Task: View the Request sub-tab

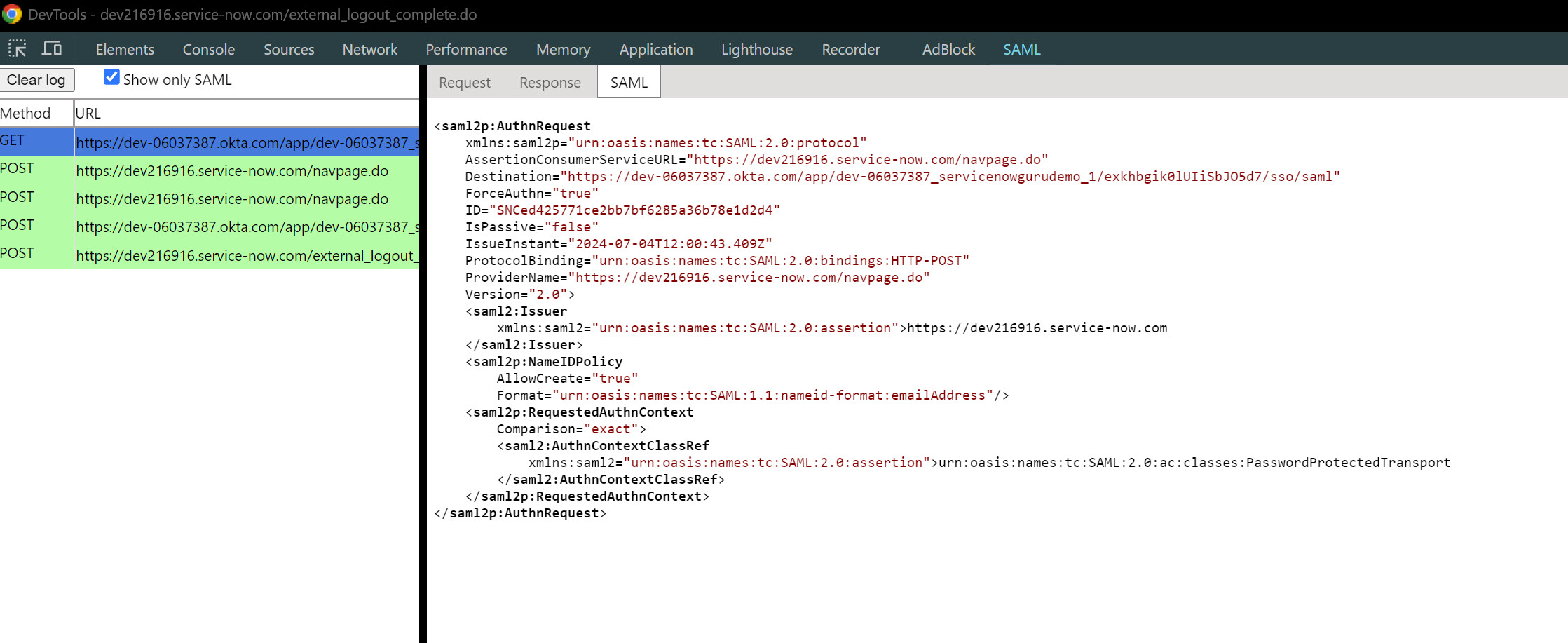Action: click(x=464, y=83)
